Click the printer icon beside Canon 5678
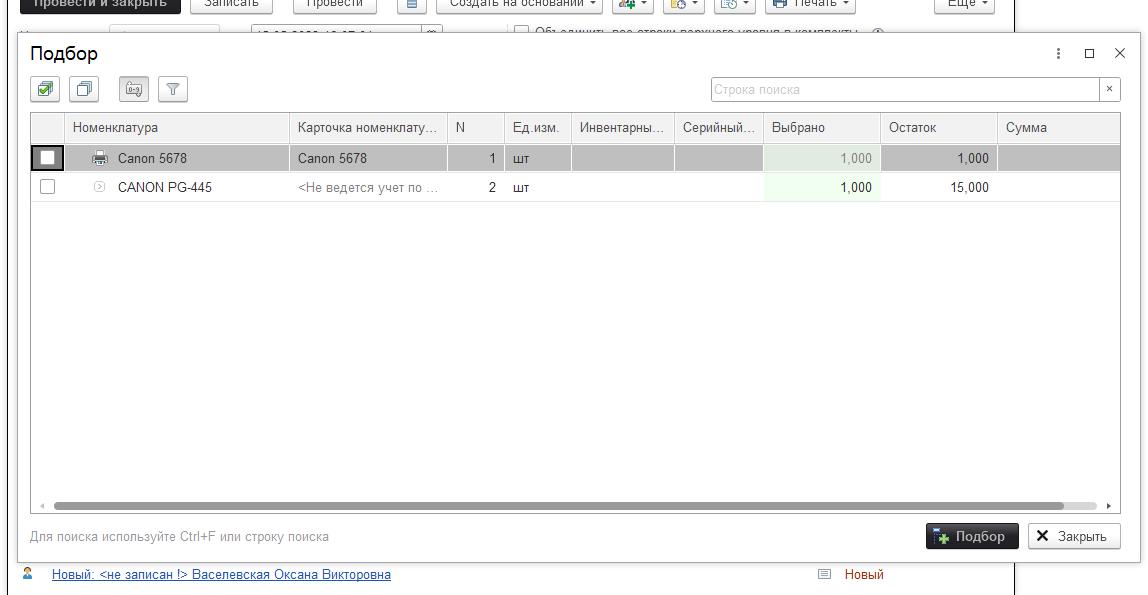 click(100, 158)
